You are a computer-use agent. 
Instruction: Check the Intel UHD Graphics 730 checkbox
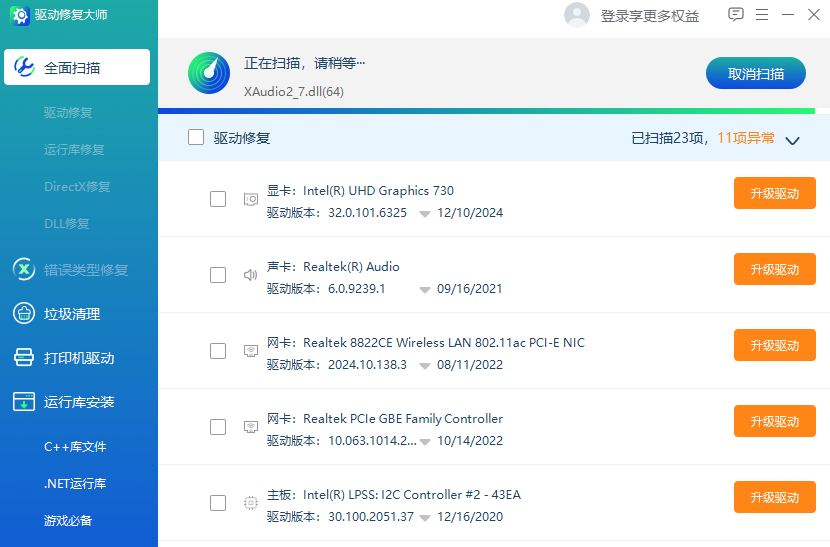218,199
